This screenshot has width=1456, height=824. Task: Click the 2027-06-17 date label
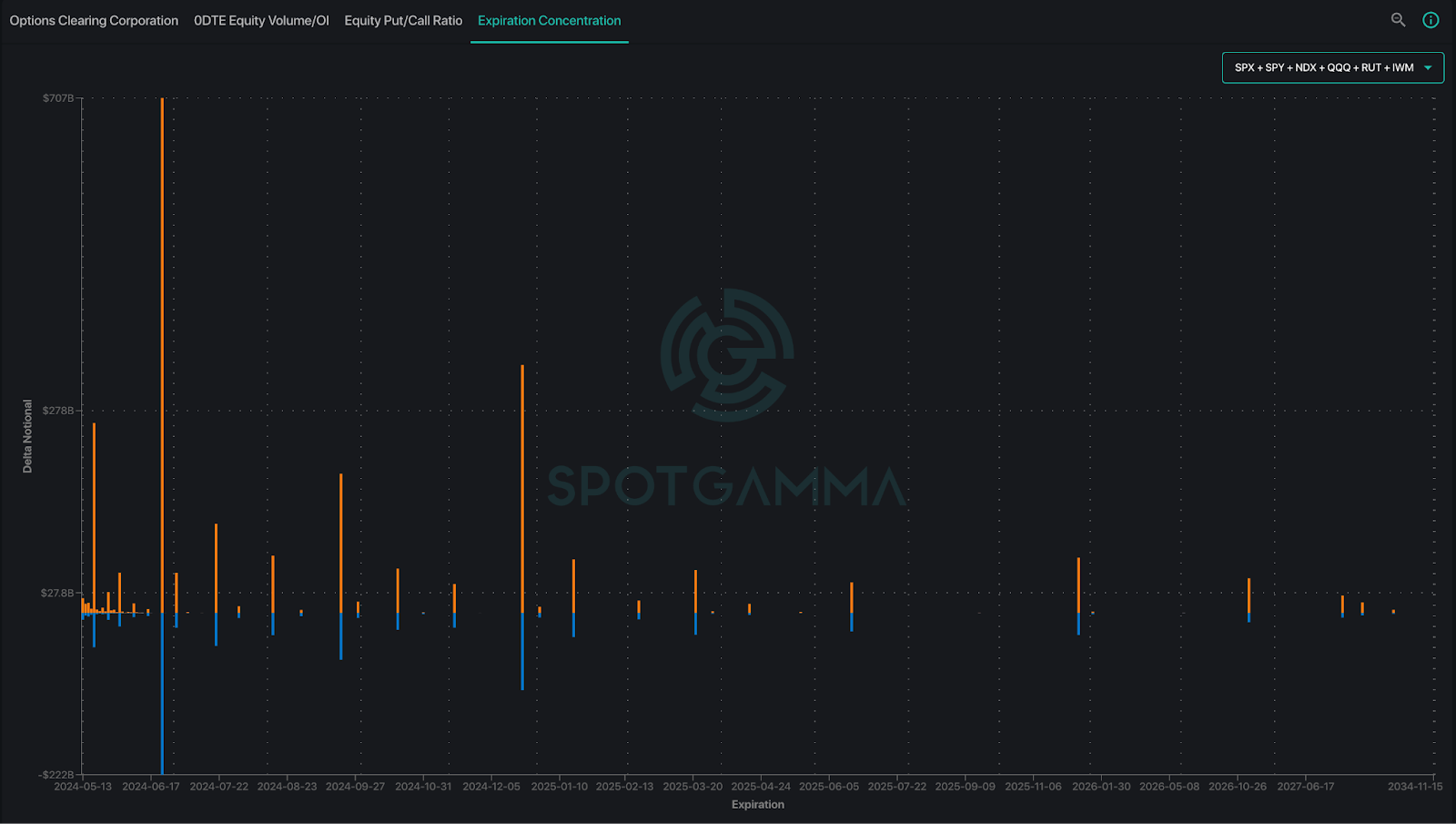(x=1306, y=787)
